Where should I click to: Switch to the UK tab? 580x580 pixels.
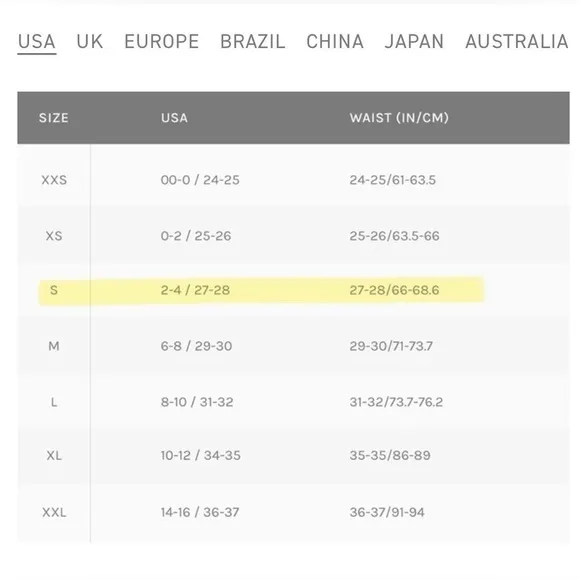(x=90, y=41)
